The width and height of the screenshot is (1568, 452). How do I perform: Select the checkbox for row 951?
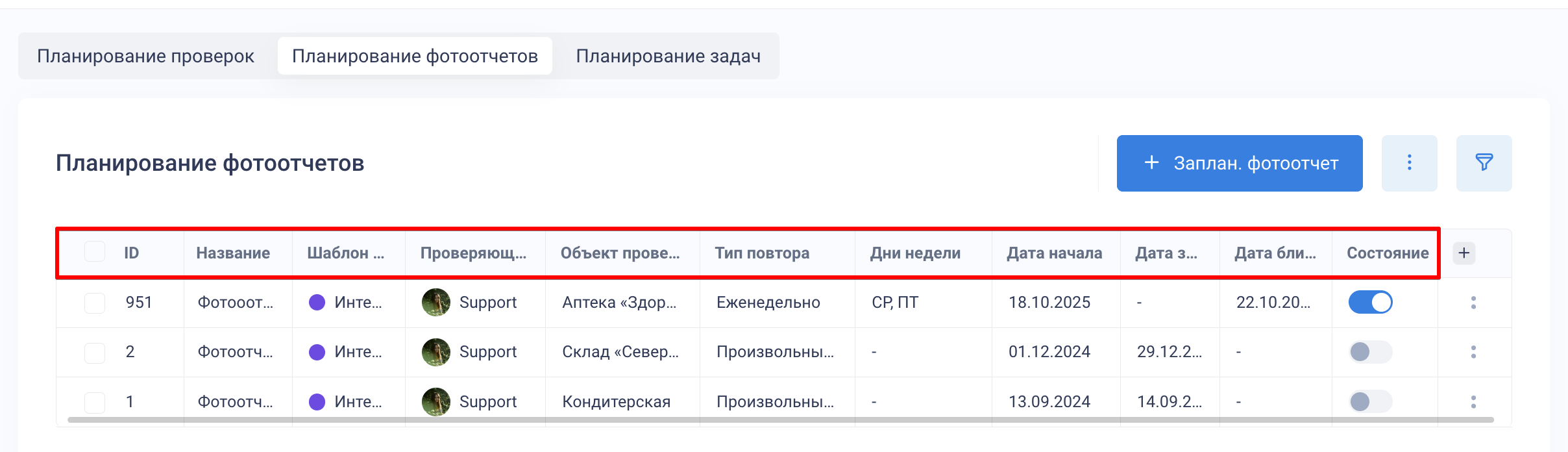coord(95,303)
